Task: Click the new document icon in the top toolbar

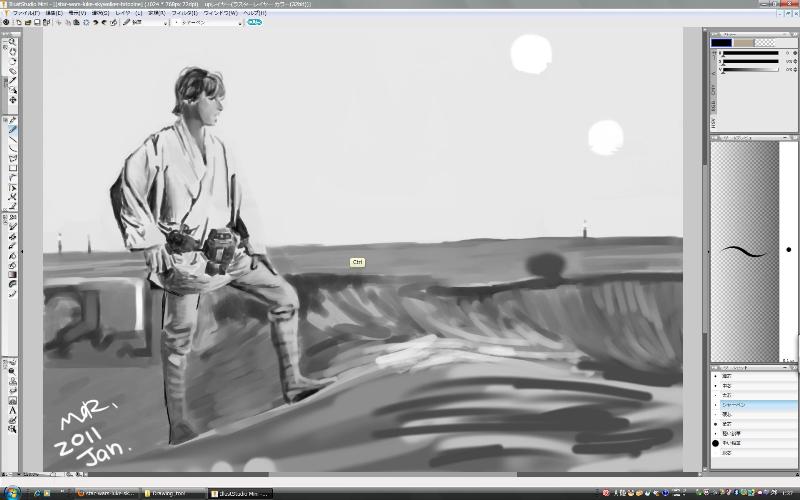Action: (19, 22)
